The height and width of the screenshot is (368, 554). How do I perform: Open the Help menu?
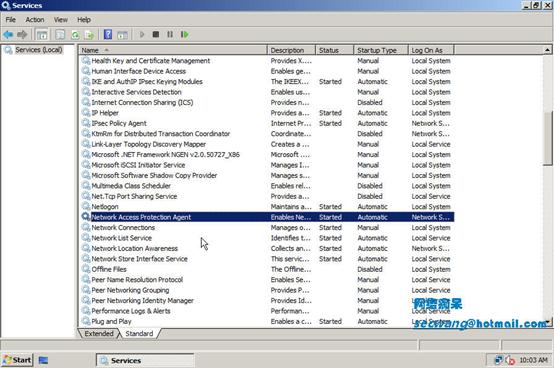(x=84, y=20)
